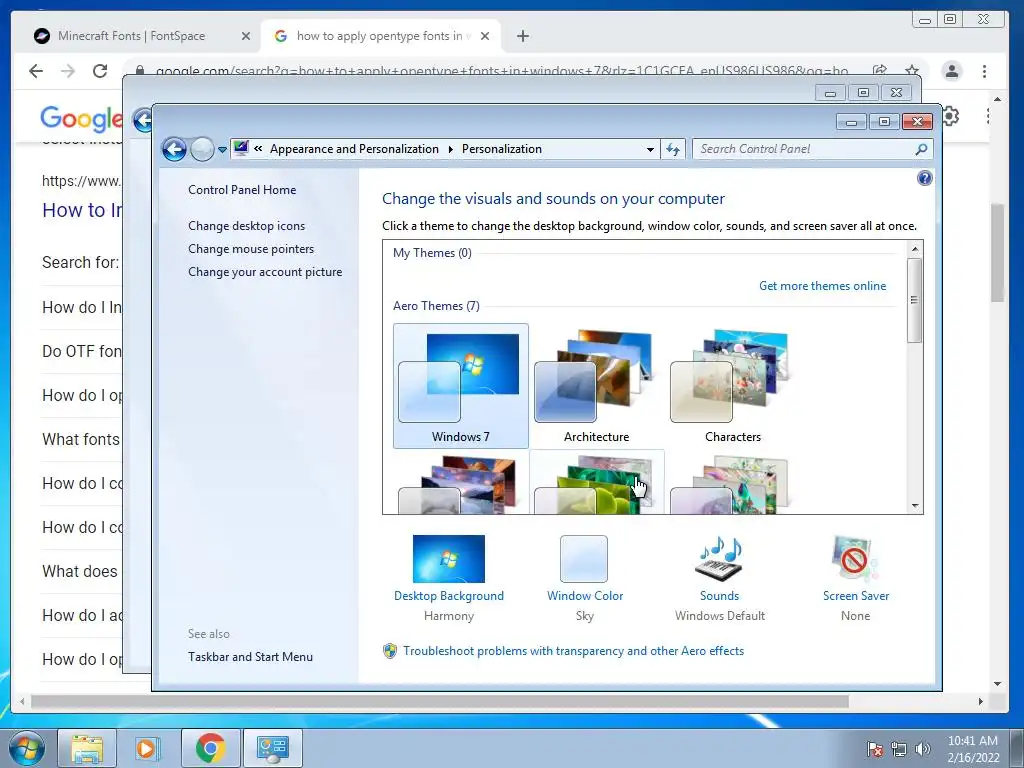
Task: Expand the address bar history dropdown
Action: 650,149
